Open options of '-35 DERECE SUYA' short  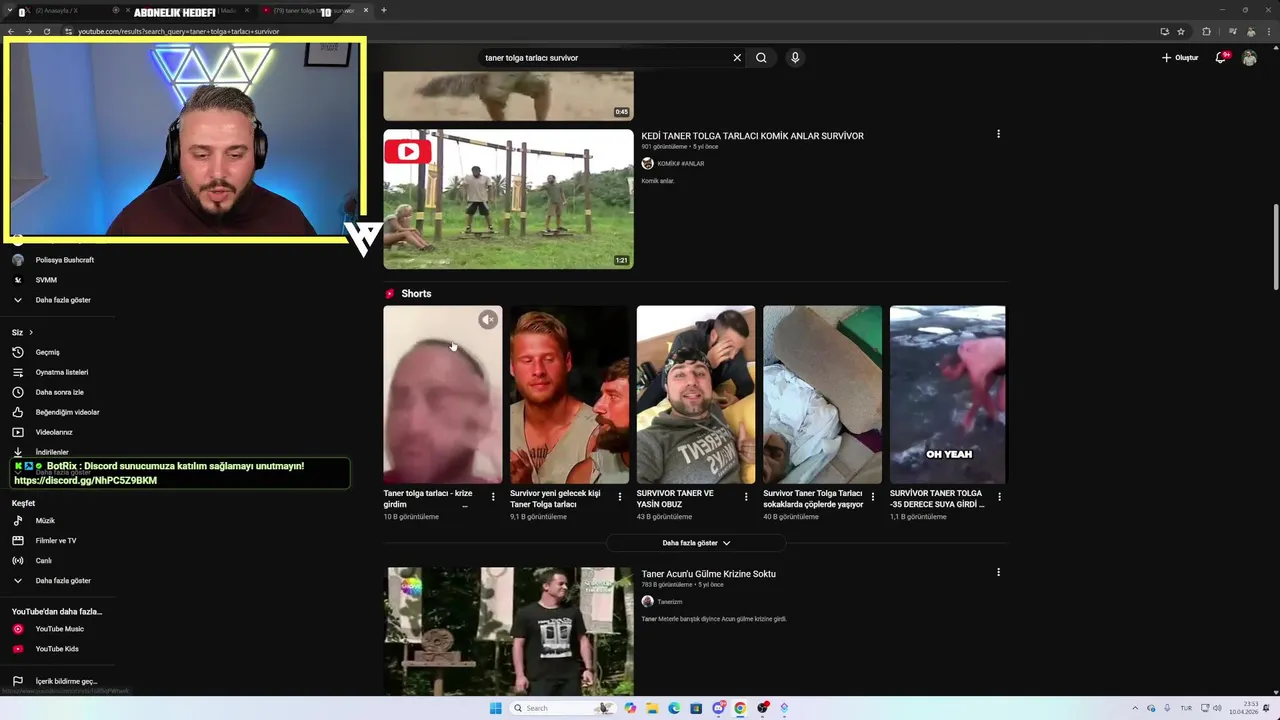point(999,497)
